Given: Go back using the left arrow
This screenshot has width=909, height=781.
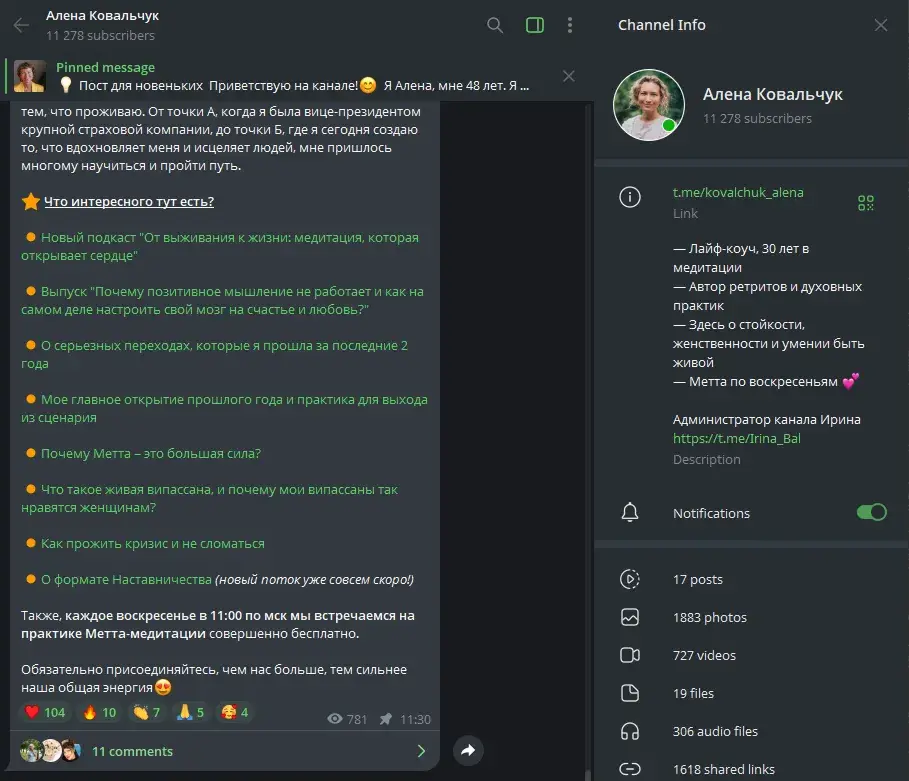Looking at the screenshot, I should 21,25.
